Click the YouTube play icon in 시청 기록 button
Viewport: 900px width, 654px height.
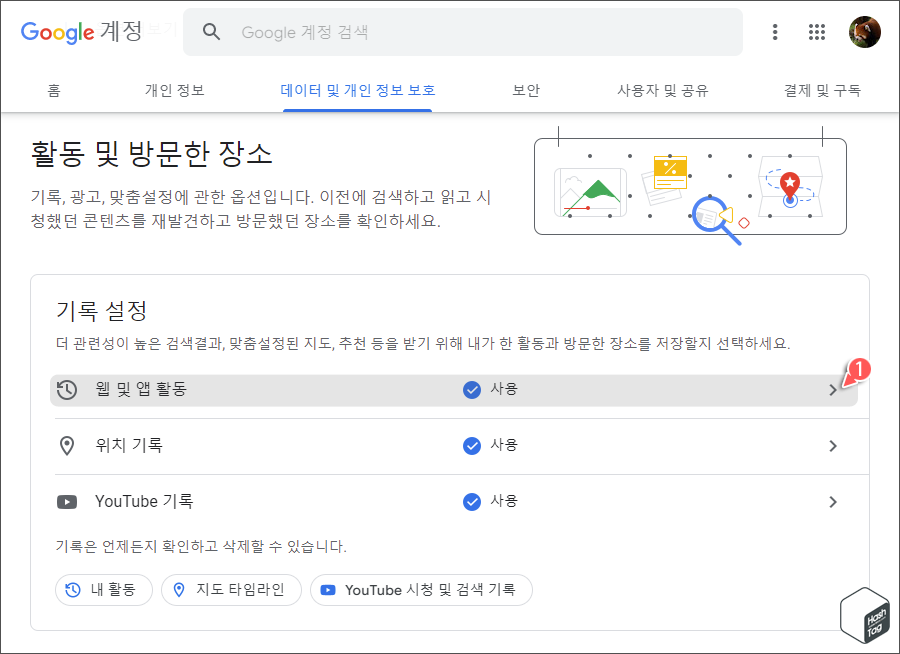327,590
